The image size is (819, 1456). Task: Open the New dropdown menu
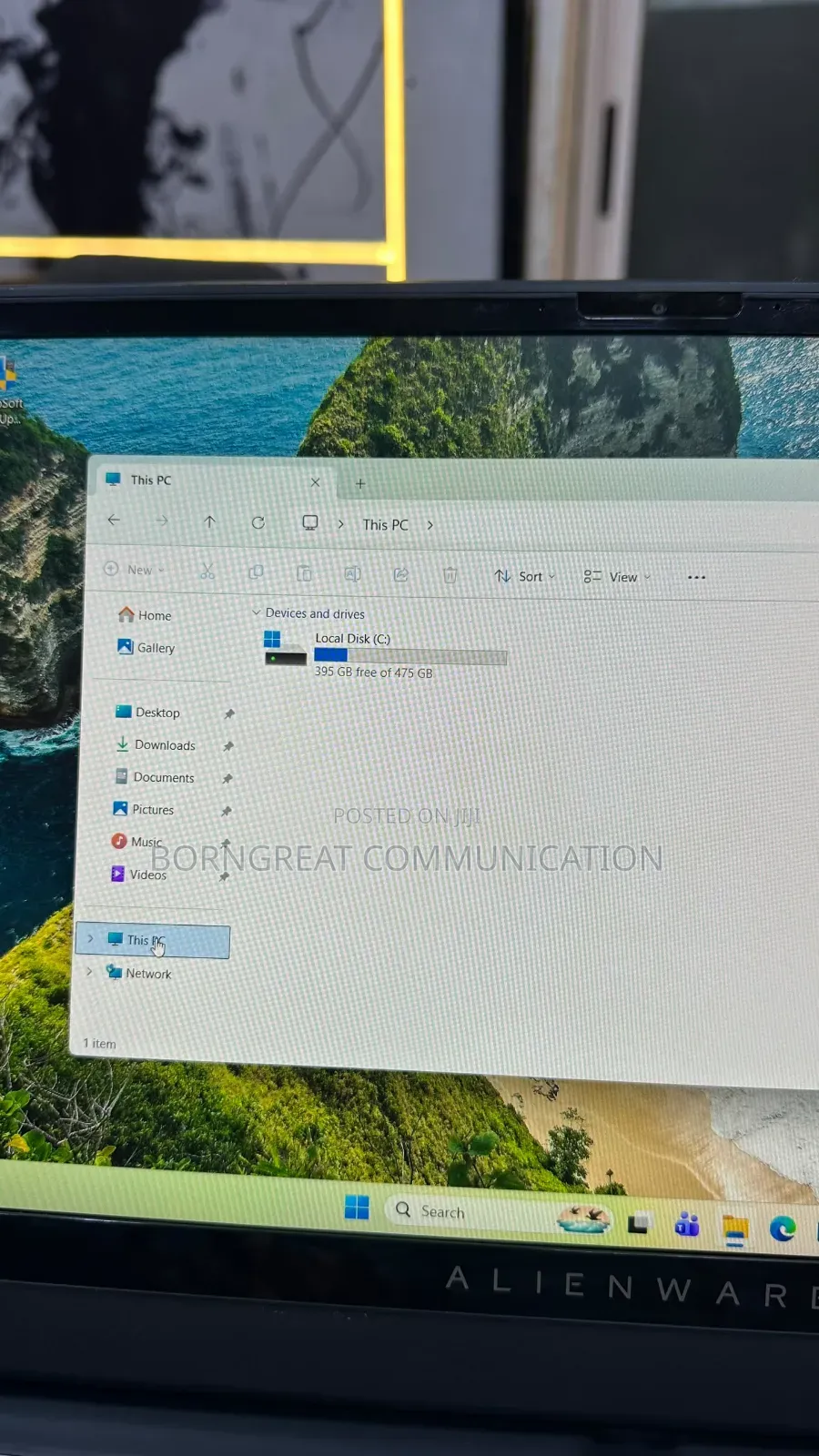click(135, 570)
